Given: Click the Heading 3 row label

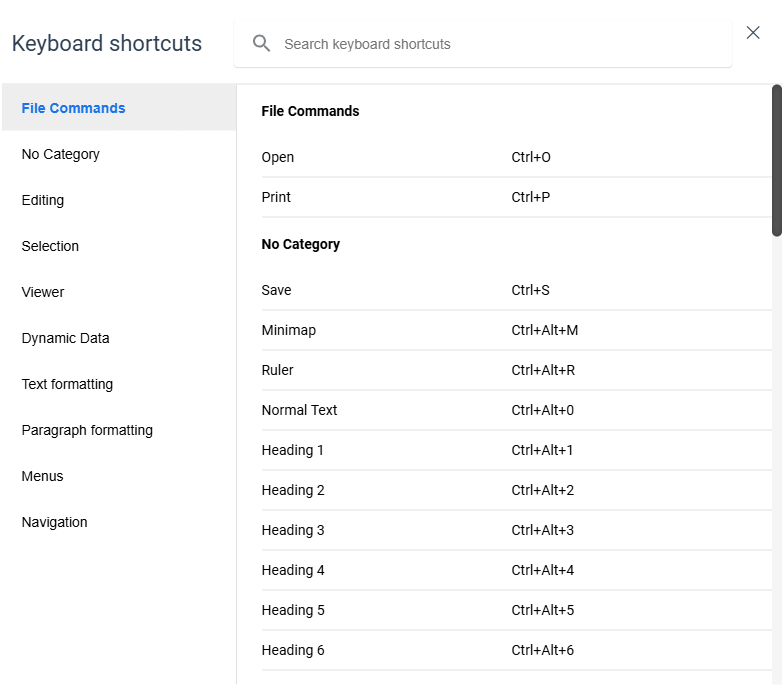Looking at the screenshot, I should (293, 530).
